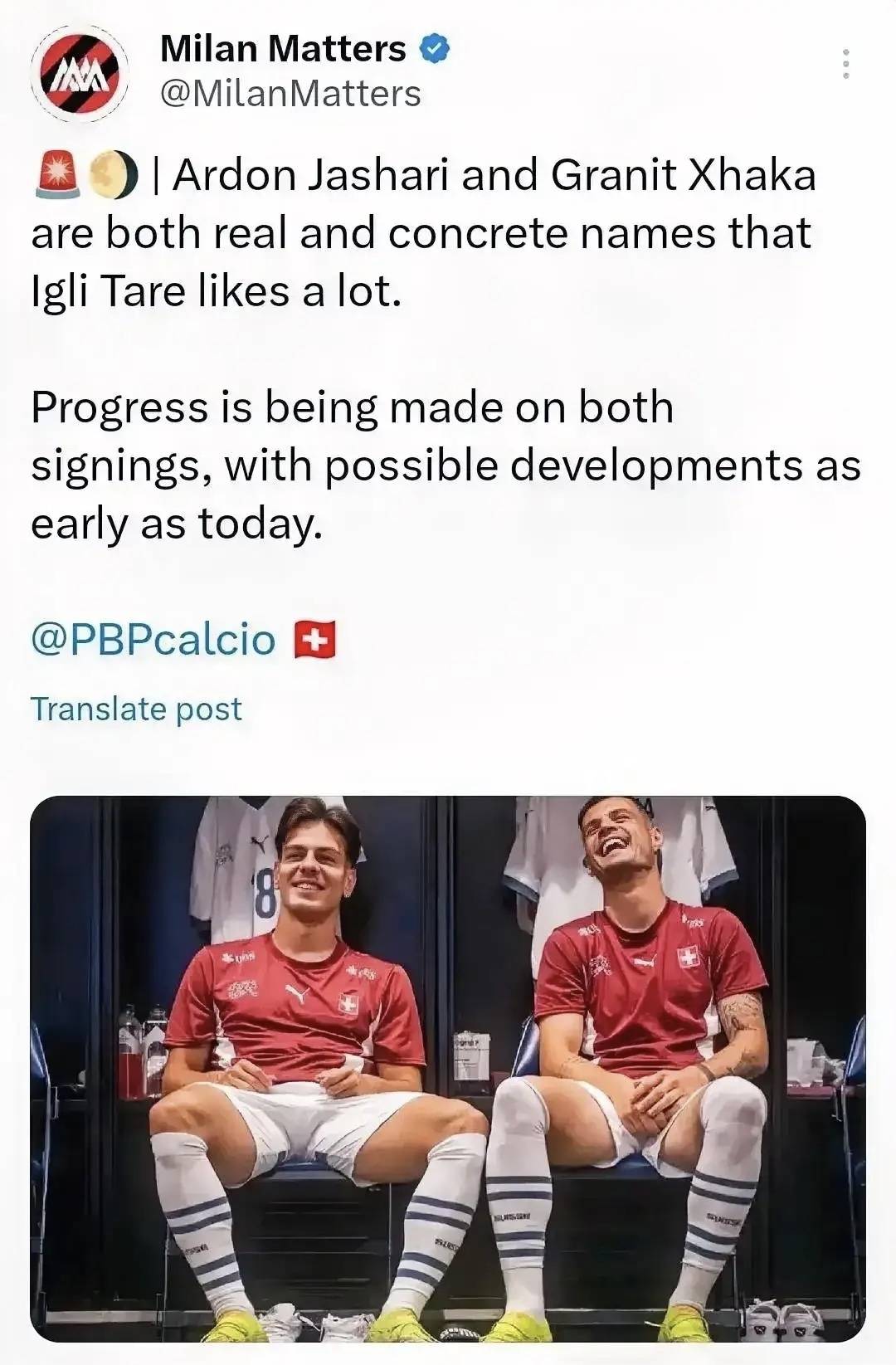This screenshot has height=1365, width=896.
Task: Click the "Progress is being made" paragraph
Action: click(446, 465)
